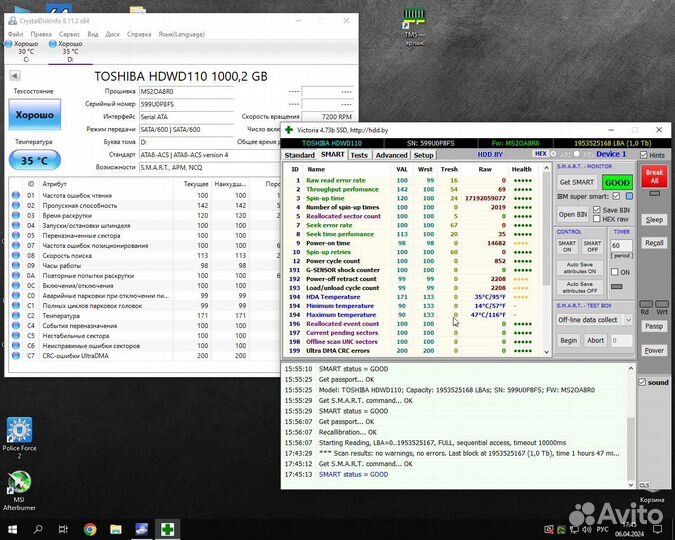Open Файл menu in CrystalDiskInfo
Screen dimensions: 675x540
tap(15, 34)
